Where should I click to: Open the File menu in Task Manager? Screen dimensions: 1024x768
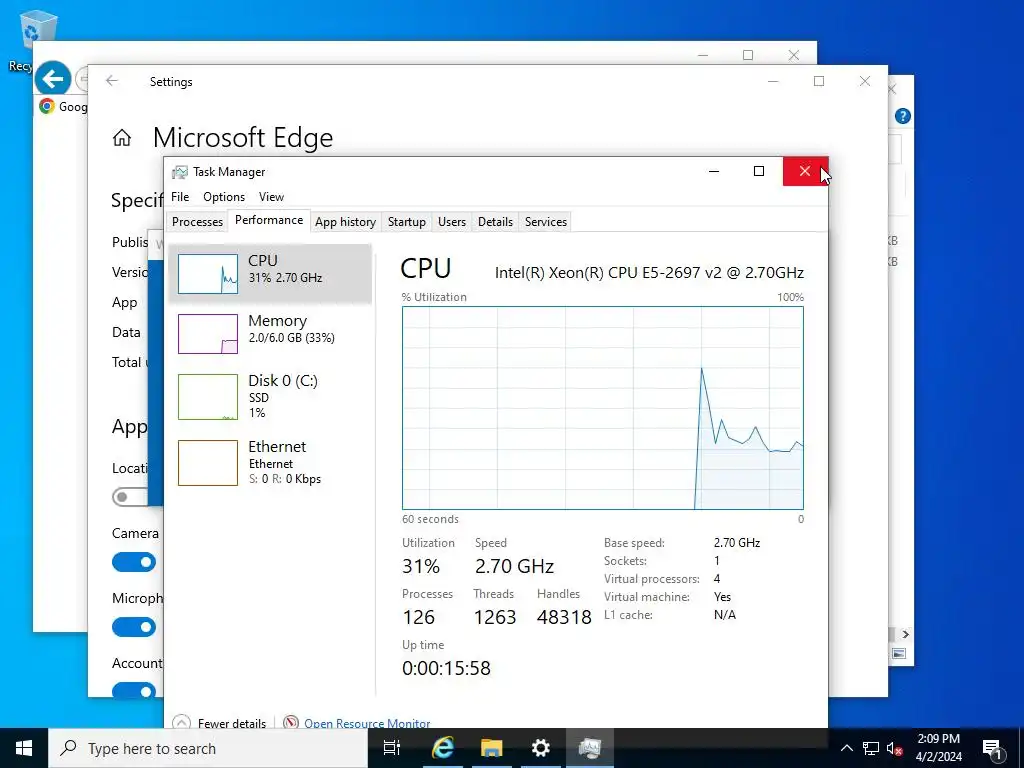tap(180, 197)
